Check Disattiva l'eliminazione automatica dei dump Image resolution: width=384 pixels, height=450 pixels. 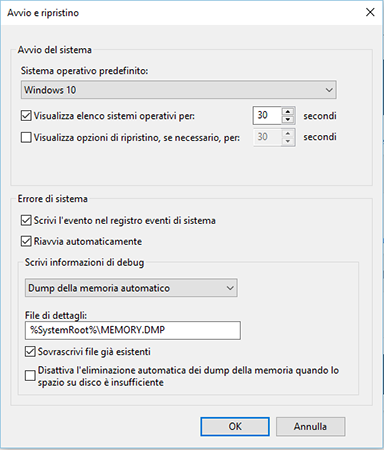coord(30,376)
